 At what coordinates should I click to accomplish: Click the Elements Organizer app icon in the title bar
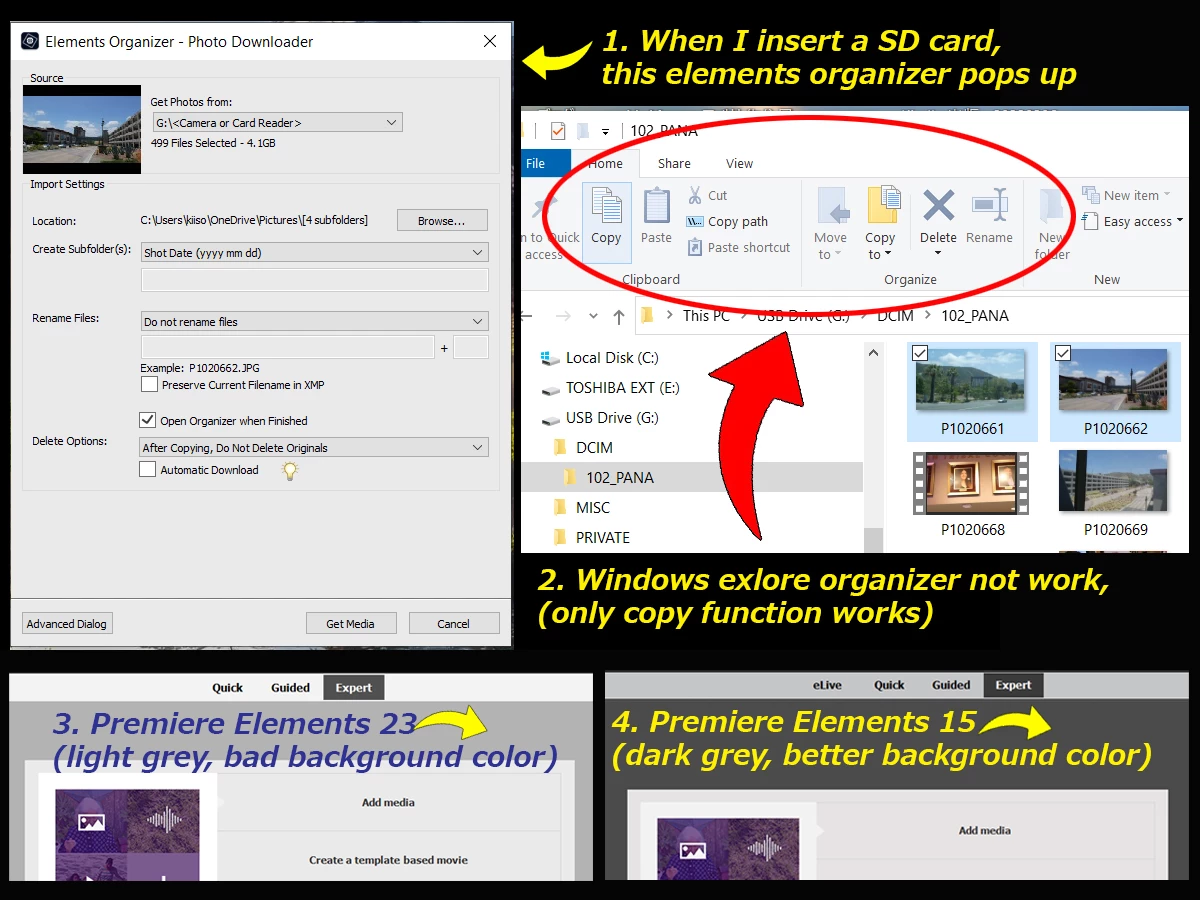30,42
